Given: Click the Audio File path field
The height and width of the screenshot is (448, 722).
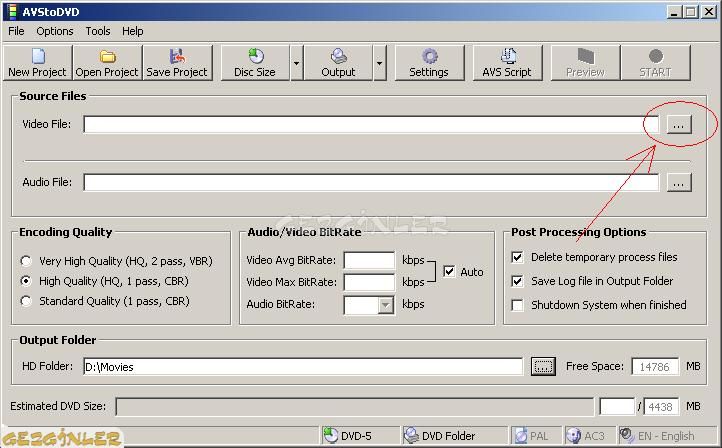Looking at the screenshot, I should tap(371, 183).
